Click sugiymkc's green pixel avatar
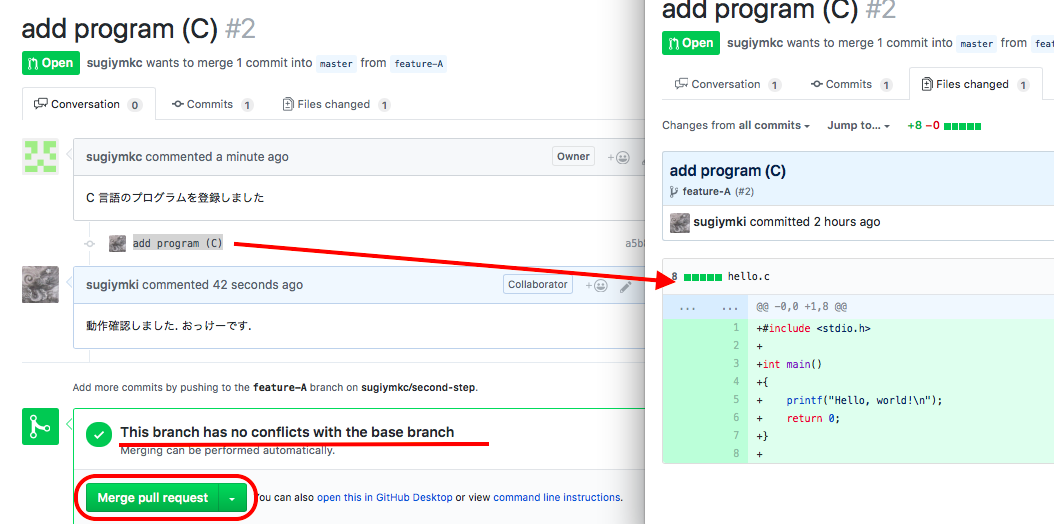1054x524 pixels. click(x=40, y=157)
